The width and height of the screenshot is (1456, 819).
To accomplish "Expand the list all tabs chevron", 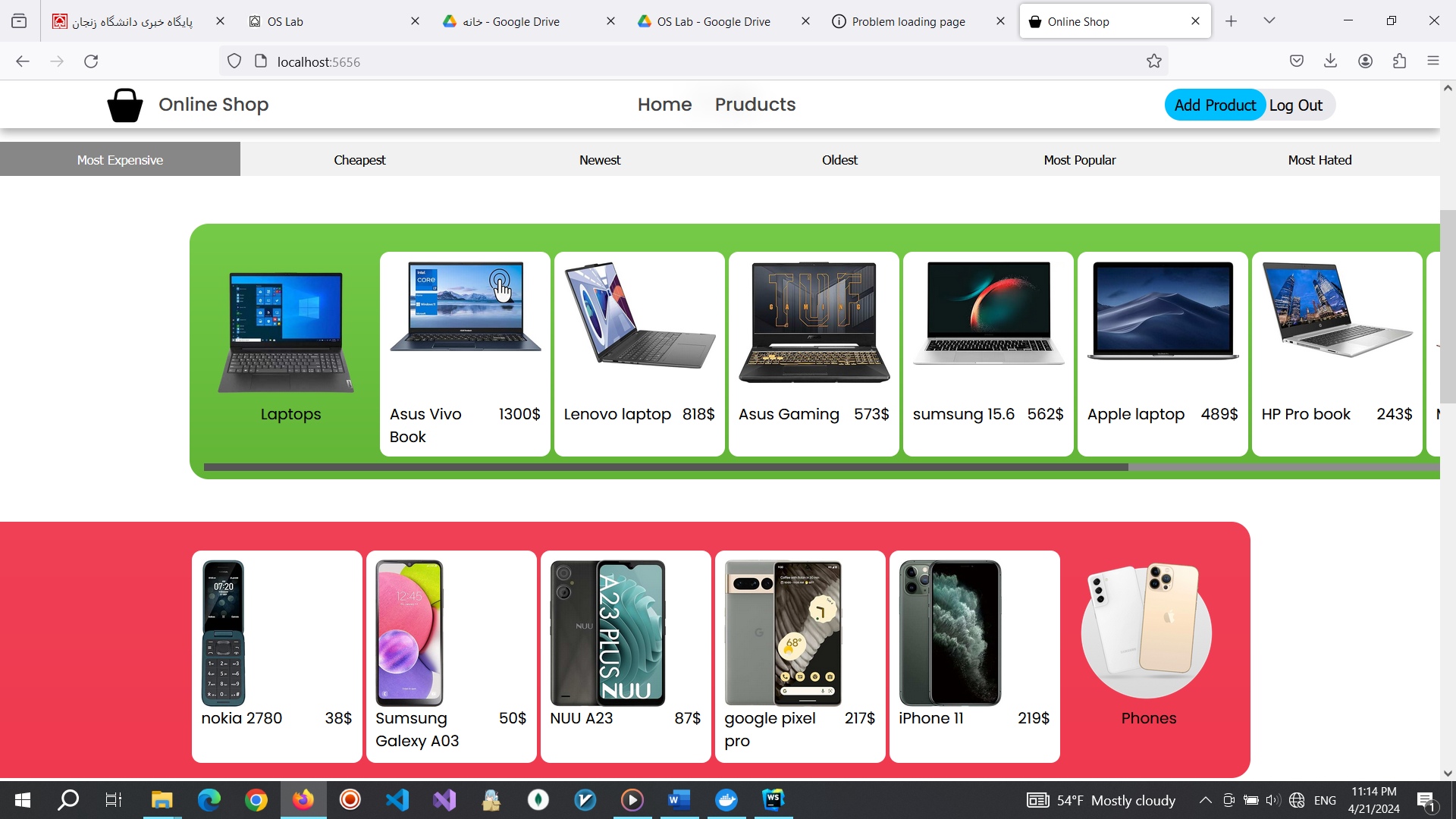I will (1269, 20).
